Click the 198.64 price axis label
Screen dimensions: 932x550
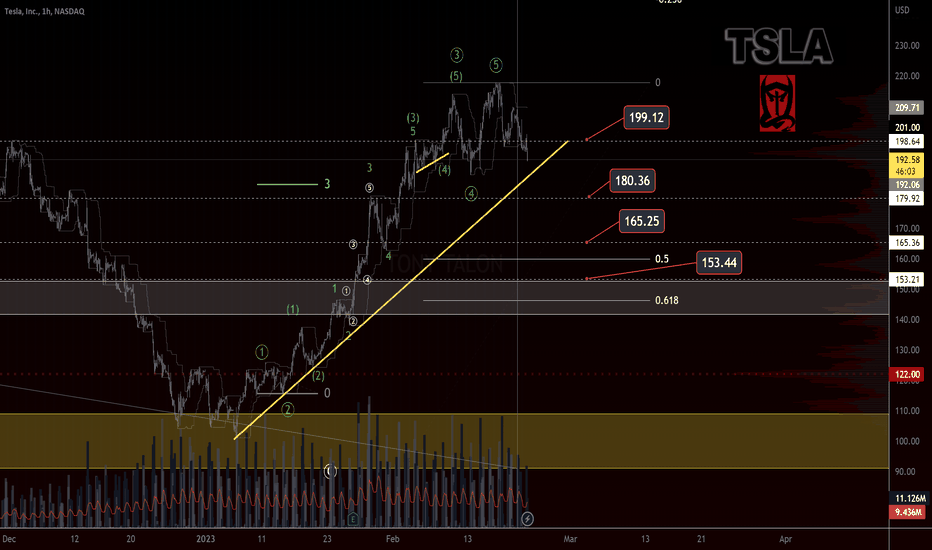(907, 142)
